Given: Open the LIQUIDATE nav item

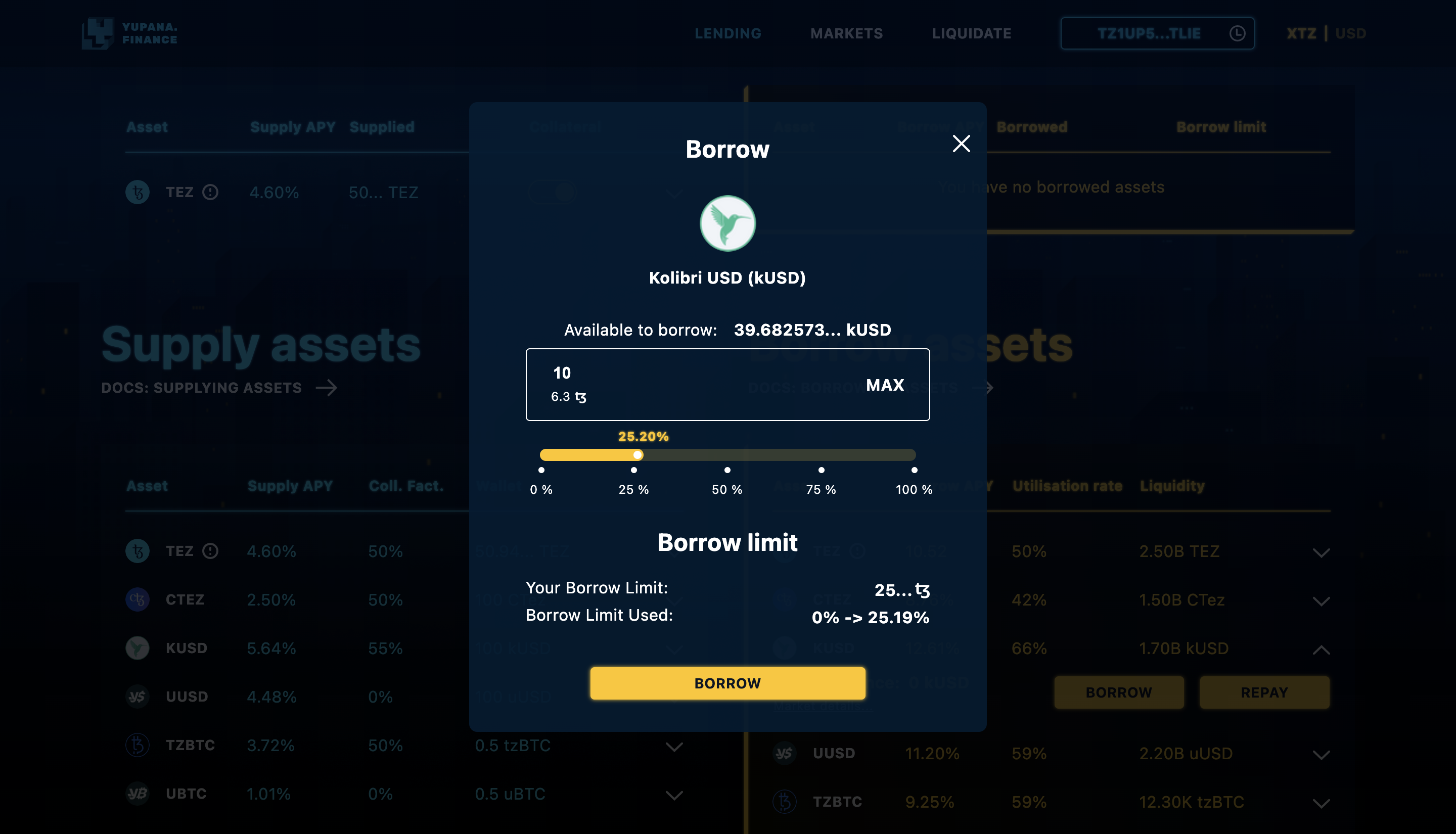Looking at the screenshot, I should (972, 33).
